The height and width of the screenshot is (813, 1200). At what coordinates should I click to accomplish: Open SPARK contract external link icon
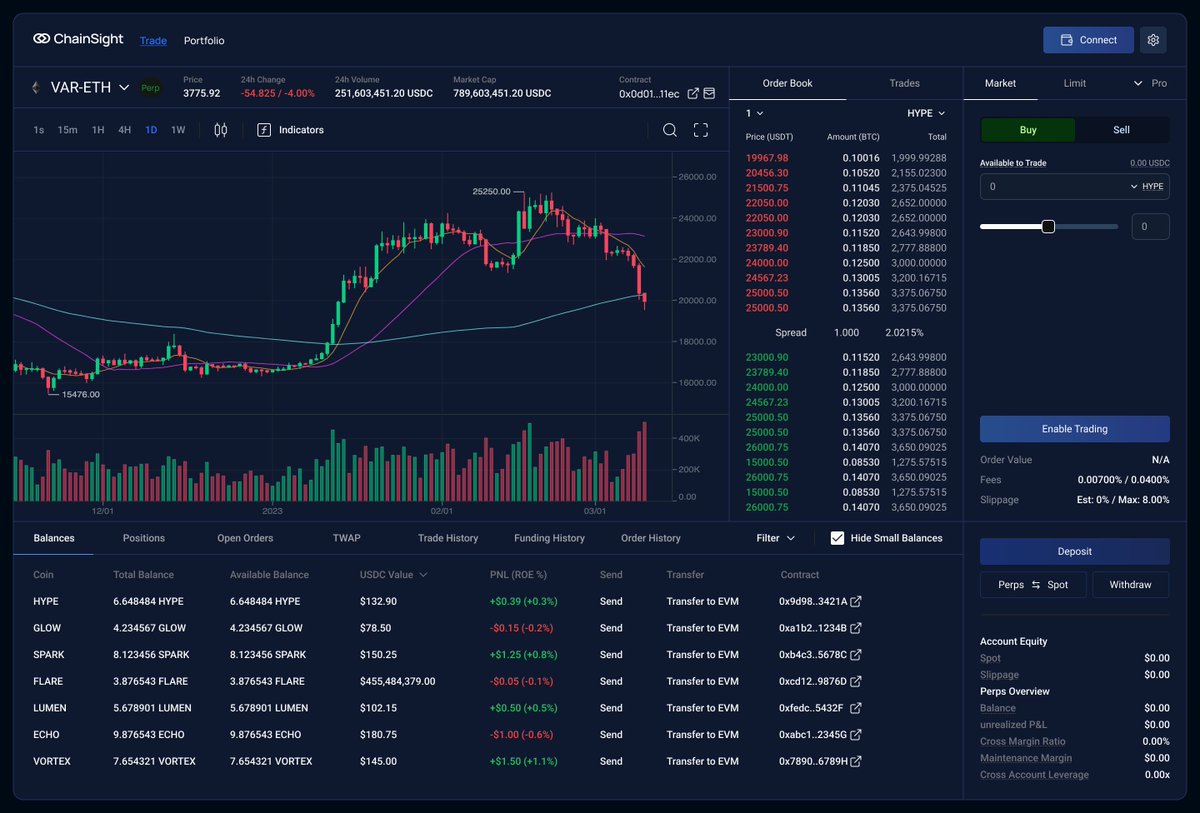click(x=856, y=655)
